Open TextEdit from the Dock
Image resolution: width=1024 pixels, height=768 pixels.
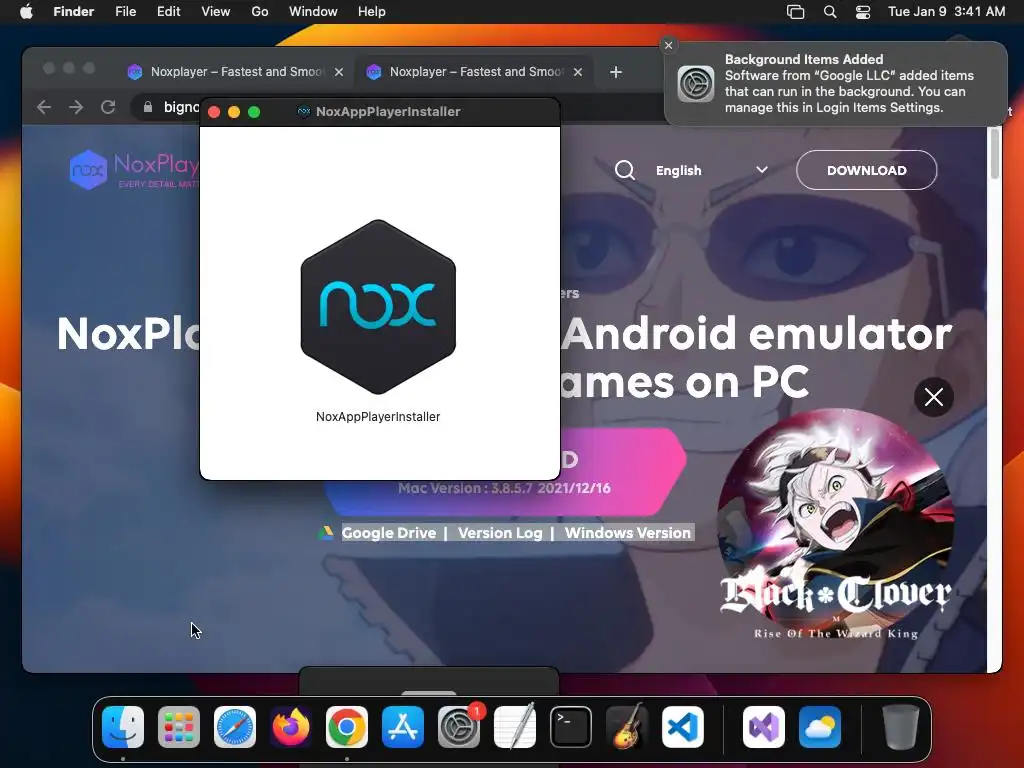pyautogui.click(x=515, y=727)
